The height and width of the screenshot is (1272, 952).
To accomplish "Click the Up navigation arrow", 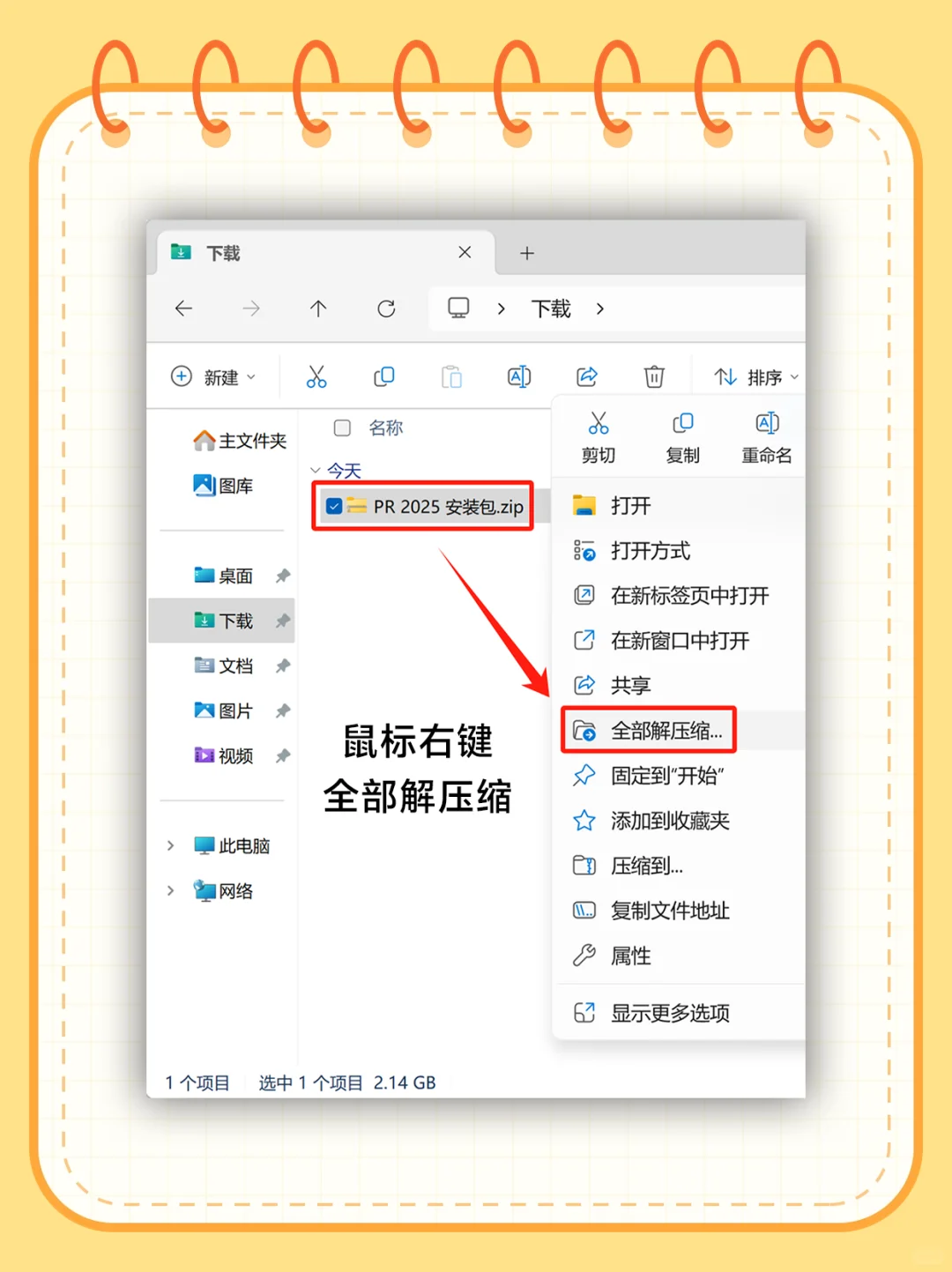I will pyautogui.click(x=318, y=309).
